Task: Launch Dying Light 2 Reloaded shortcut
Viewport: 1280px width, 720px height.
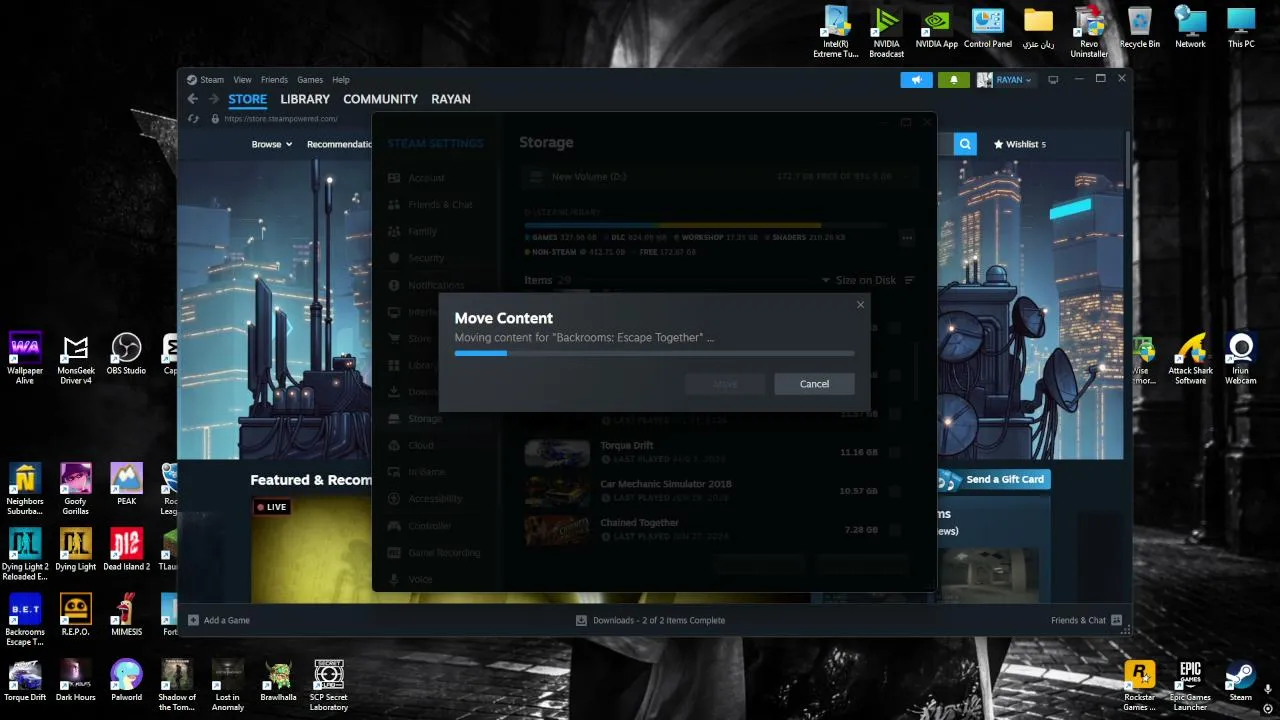Action: click(x=25, y=554)
